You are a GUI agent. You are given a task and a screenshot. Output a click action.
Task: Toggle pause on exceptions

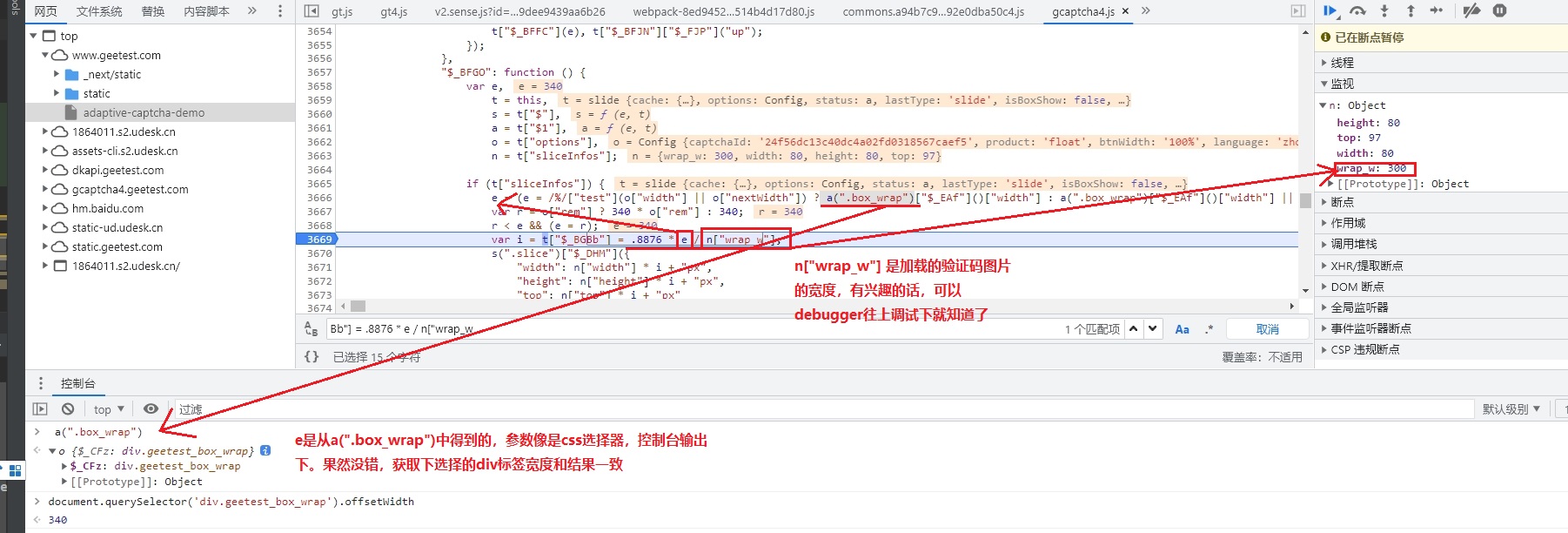coord(1499,10)
